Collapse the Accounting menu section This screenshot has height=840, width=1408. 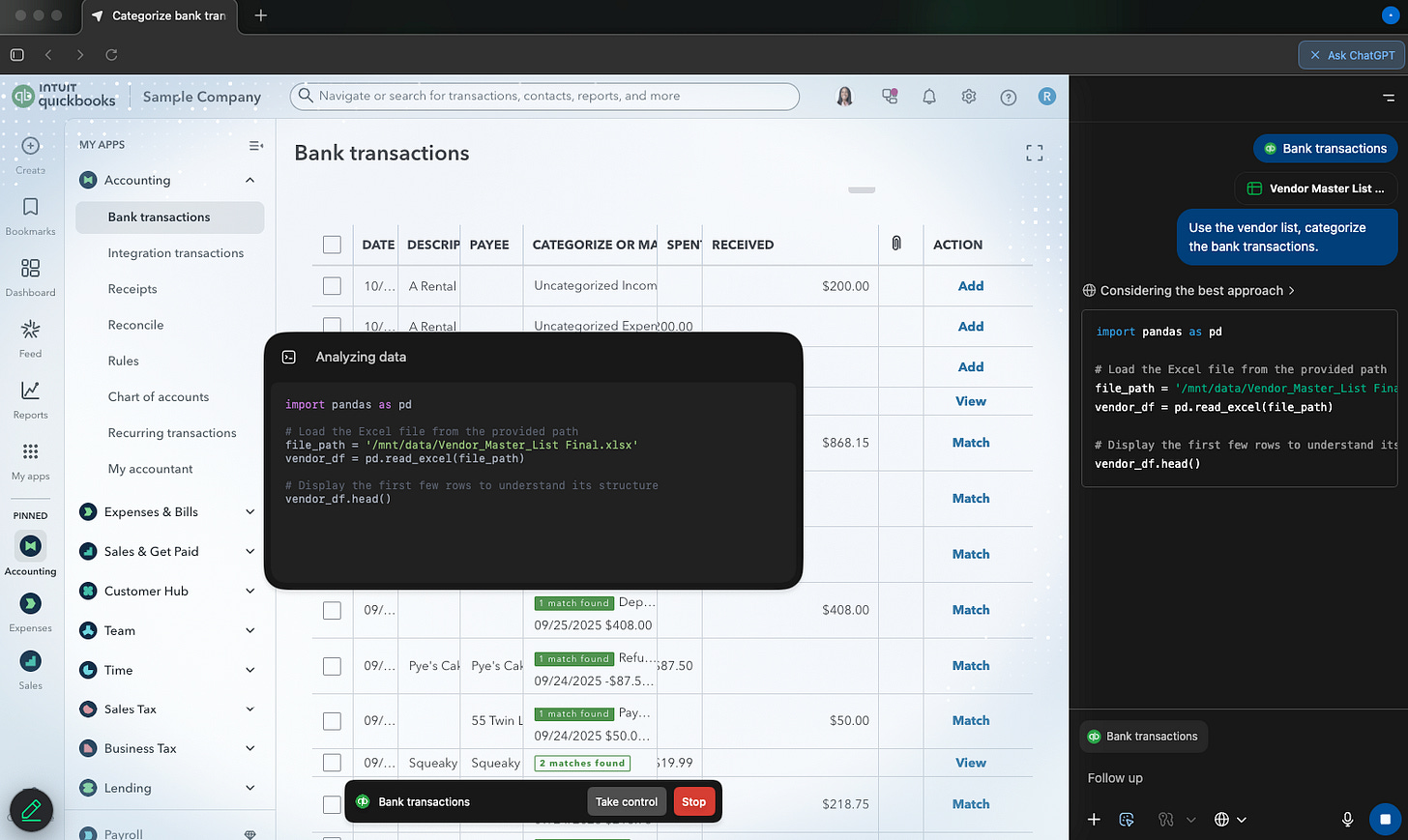tap(250, 180)
